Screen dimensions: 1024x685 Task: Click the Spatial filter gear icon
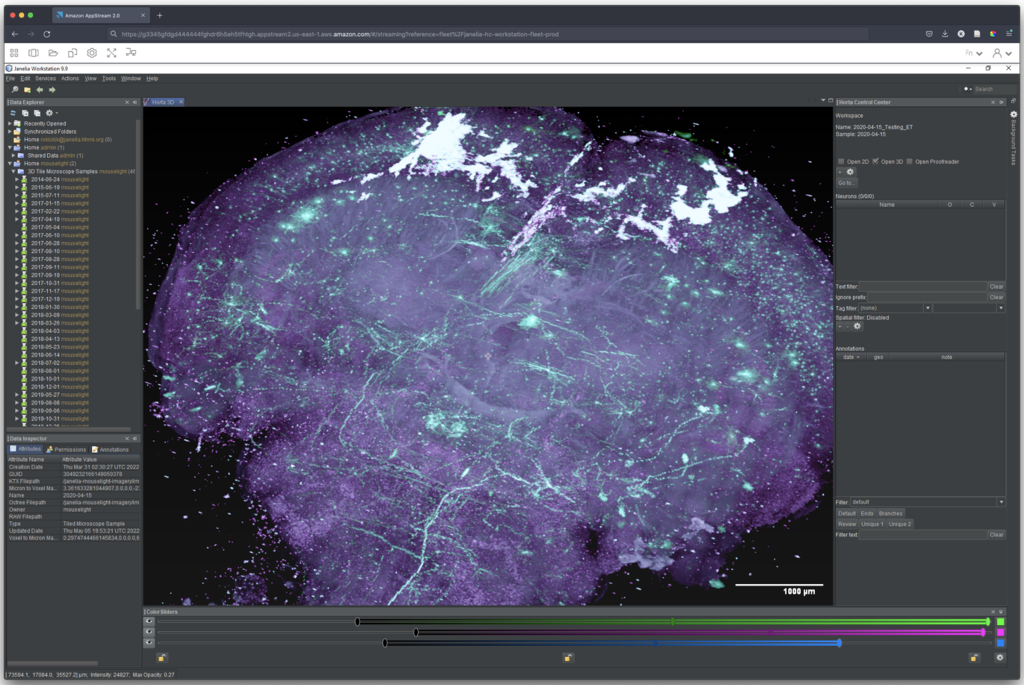coord(857,326)
